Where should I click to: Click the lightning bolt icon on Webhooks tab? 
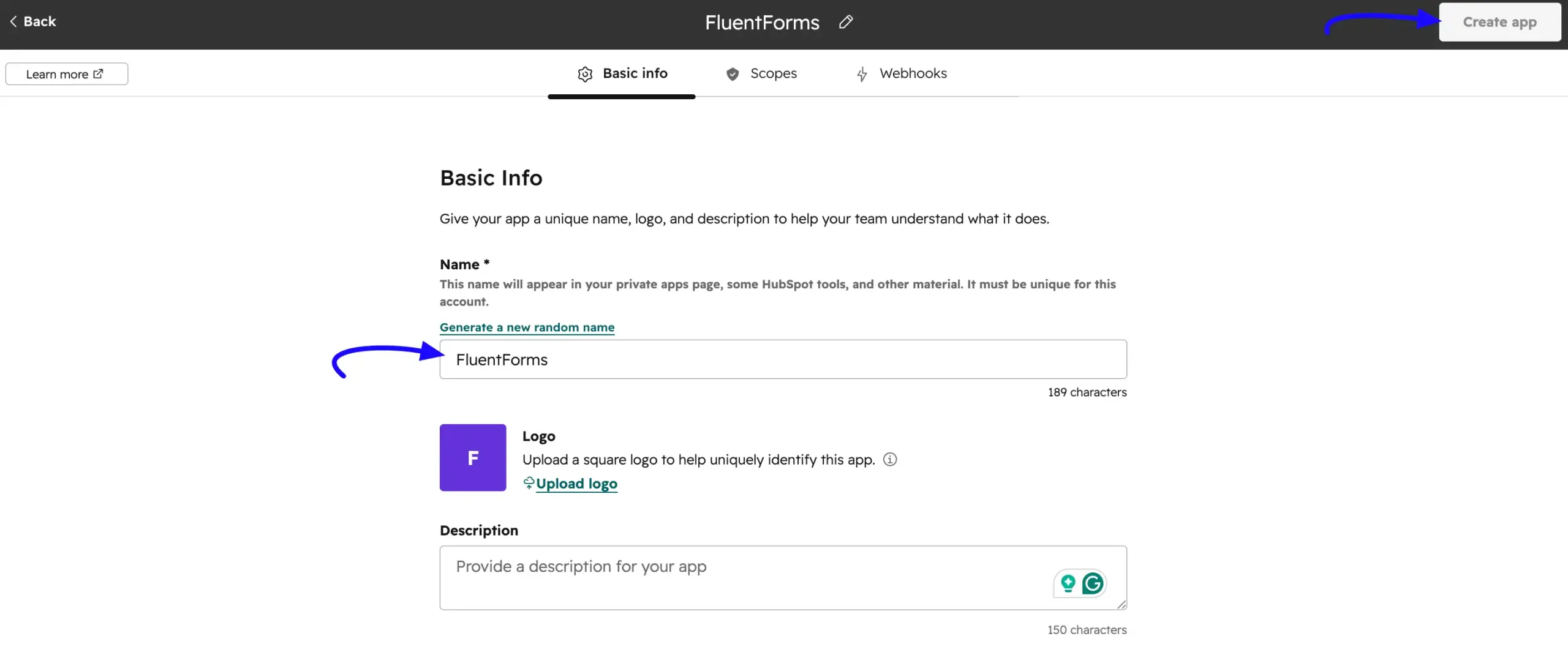pos(862,74)
